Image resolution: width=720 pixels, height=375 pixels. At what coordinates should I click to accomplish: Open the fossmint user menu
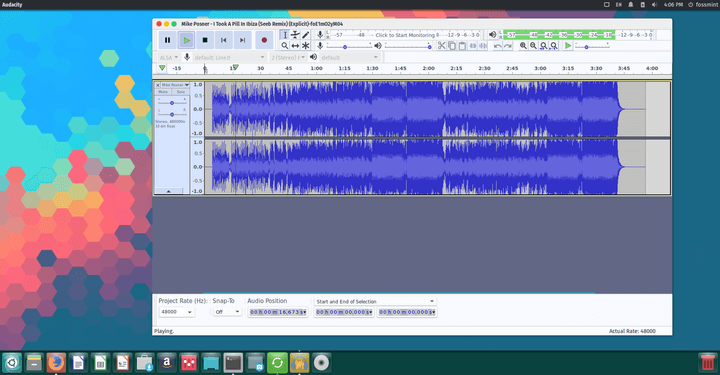pos(703,5)
